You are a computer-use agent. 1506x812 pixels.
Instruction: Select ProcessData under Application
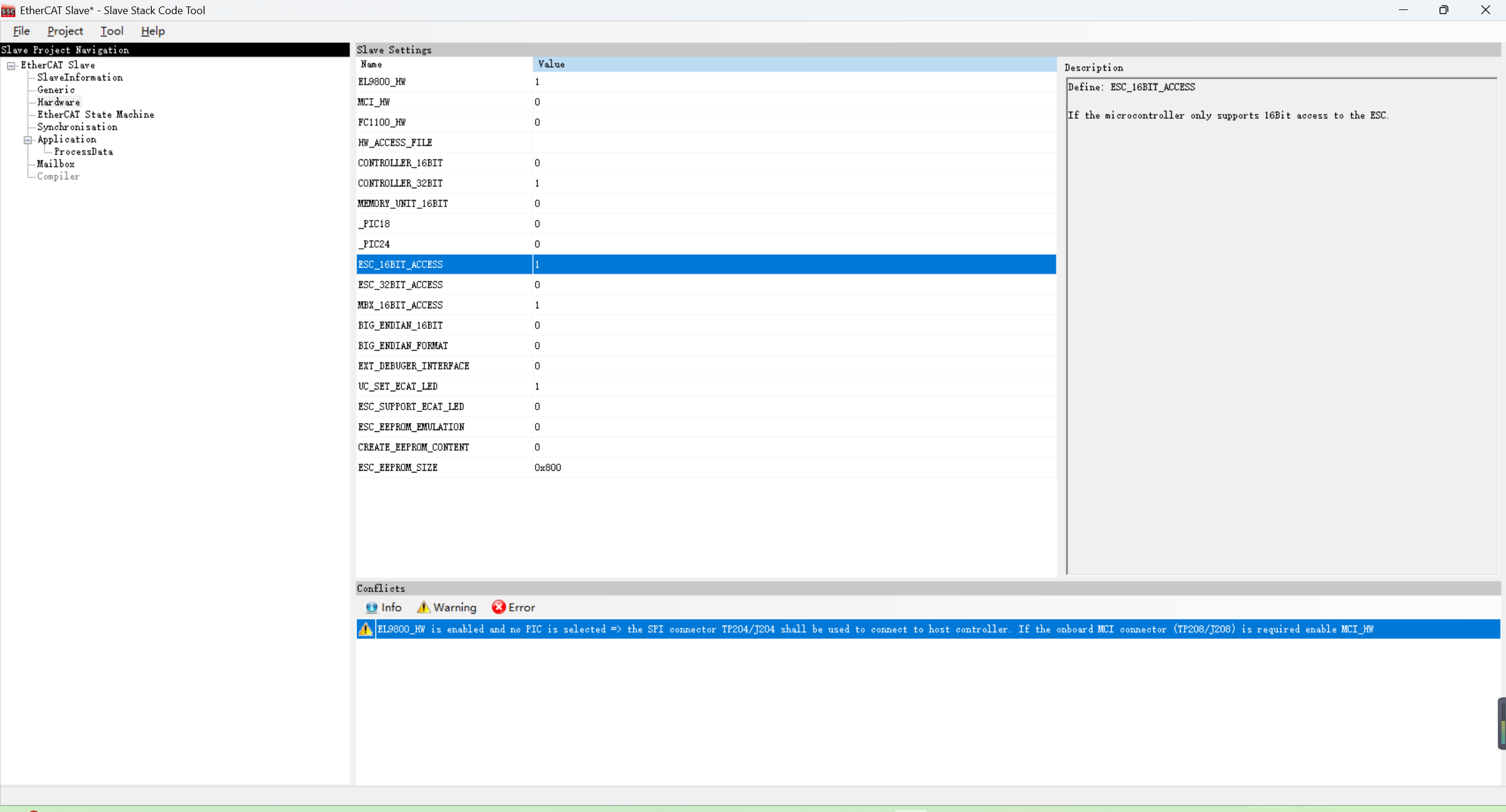click(83, 151)
